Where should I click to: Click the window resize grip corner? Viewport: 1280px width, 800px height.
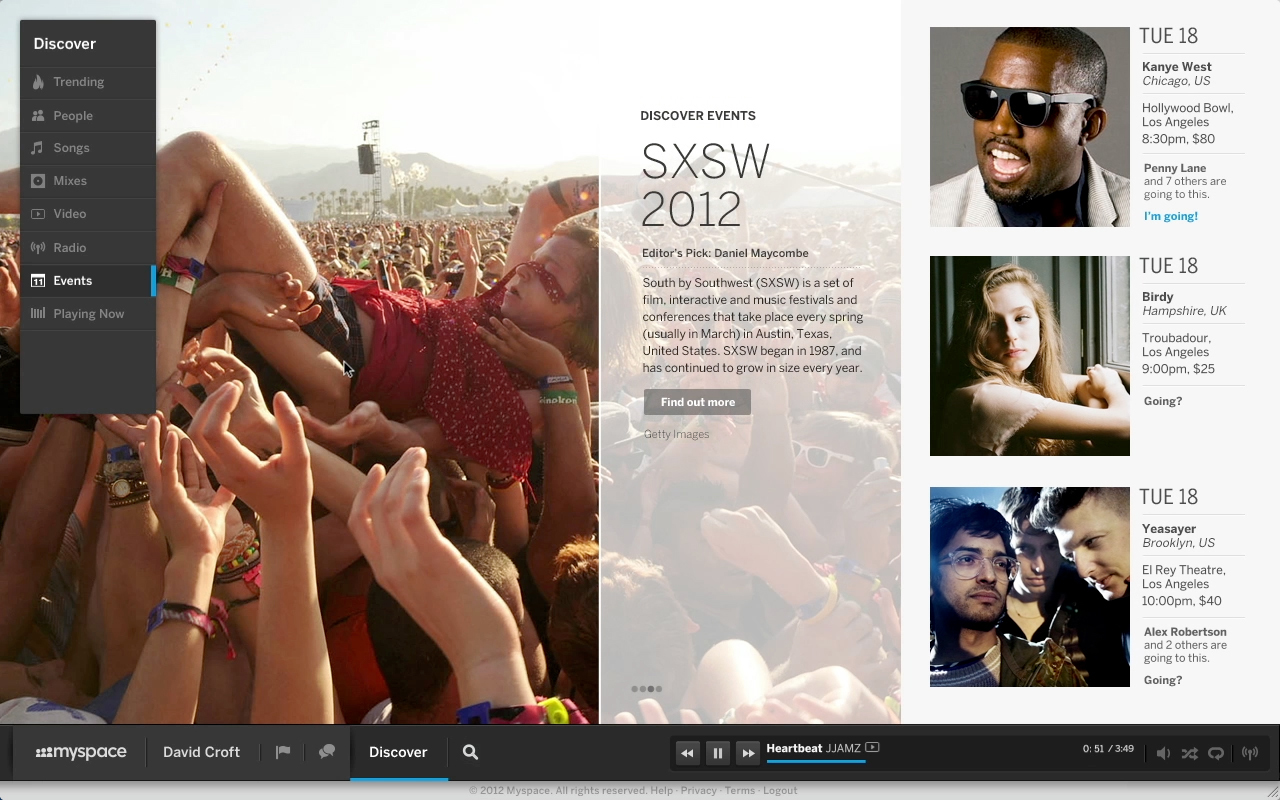click(x=1272, y=791)
